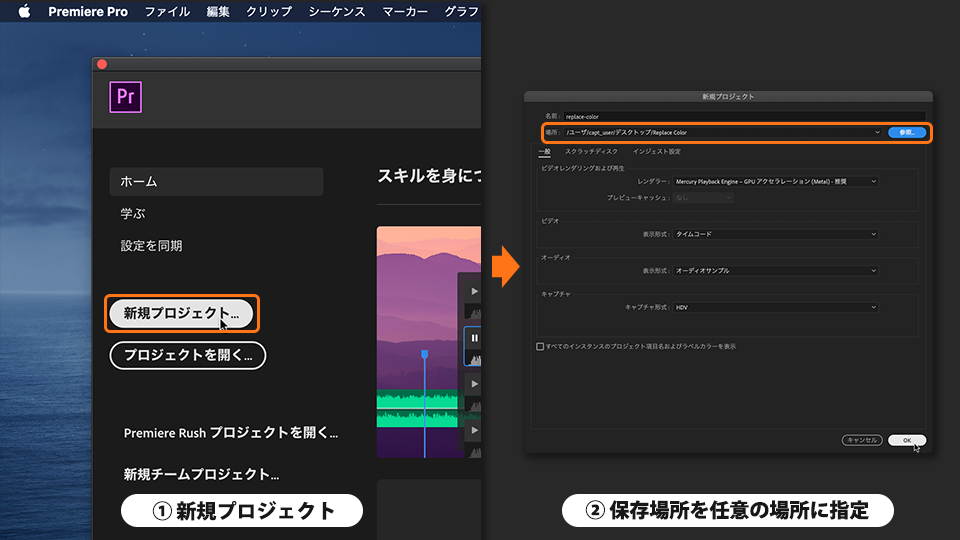Switch to the インジェスト設定 tab
The width and height of the screenshot is (960, 540).
click(657, 151)
